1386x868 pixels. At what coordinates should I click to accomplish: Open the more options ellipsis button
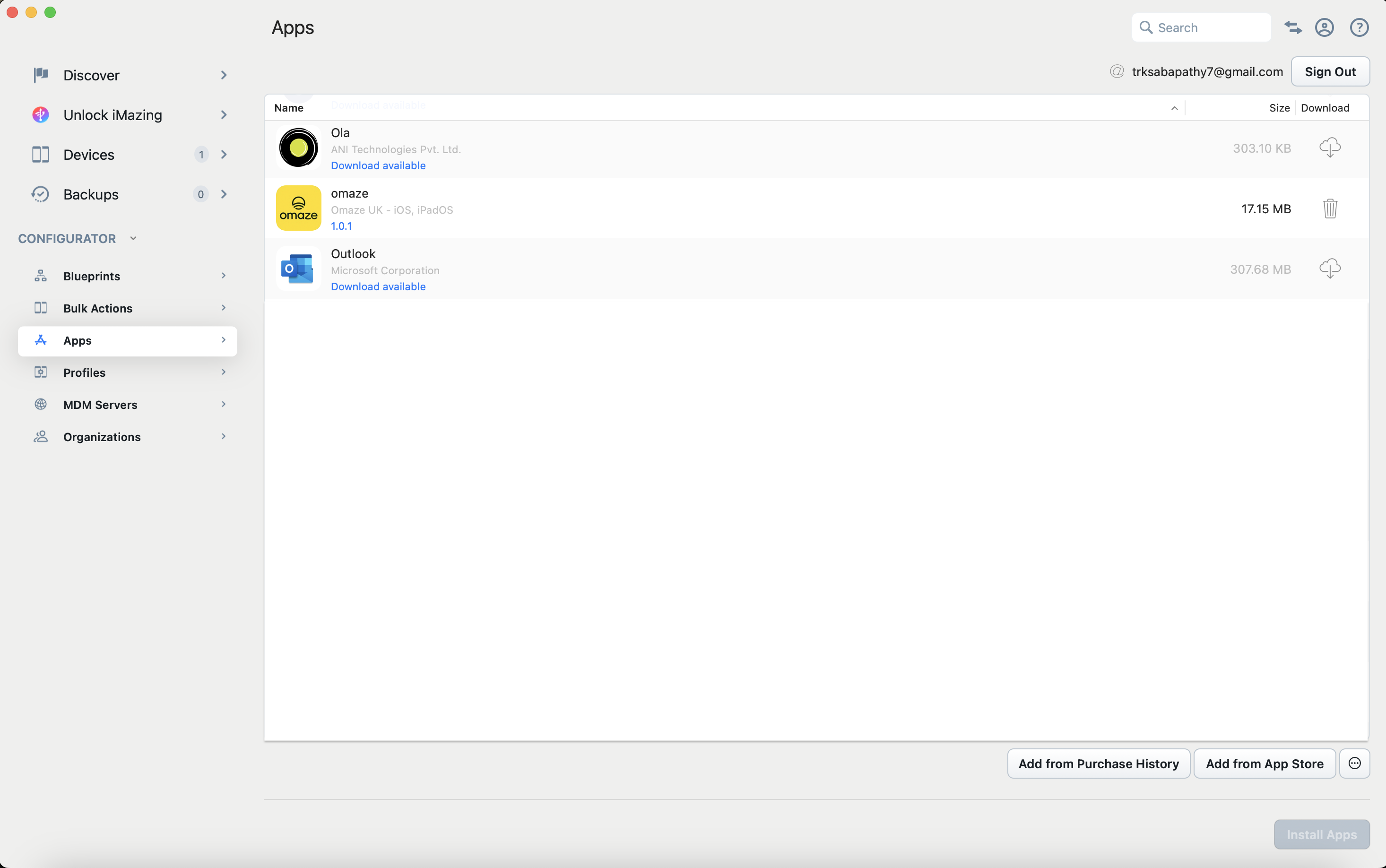[1354, 764]
